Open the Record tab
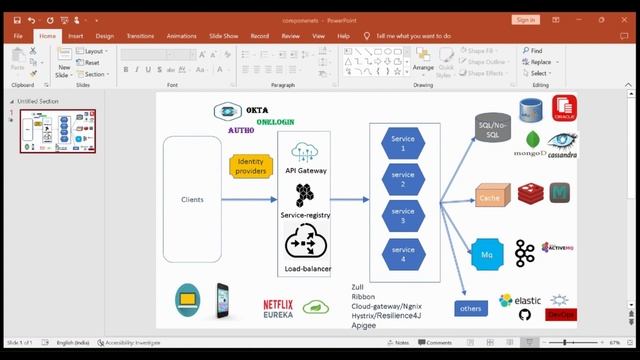640x360 pixels. 260,36
